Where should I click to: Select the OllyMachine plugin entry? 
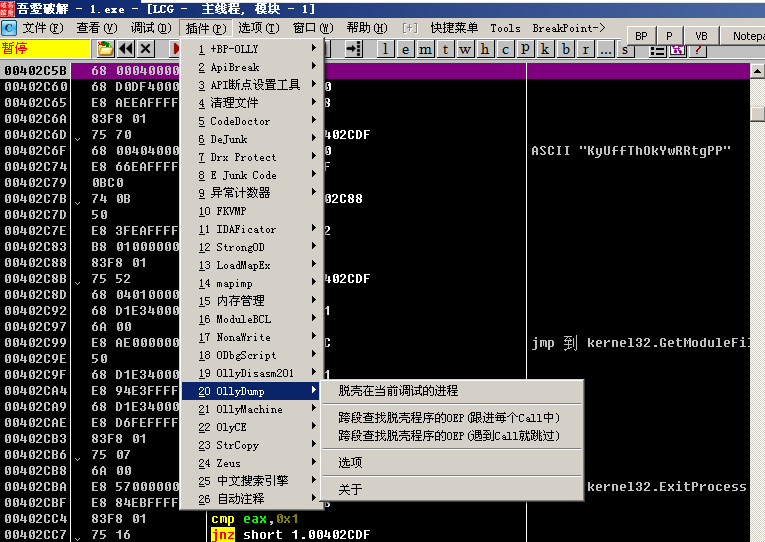click(x=252, y=409)
